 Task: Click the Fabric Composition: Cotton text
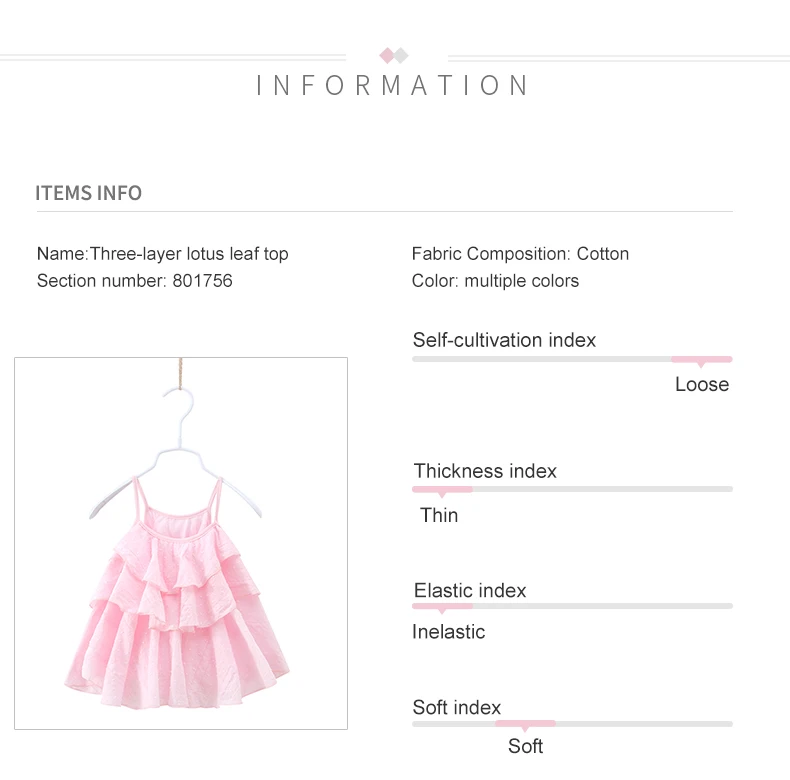[520, 253]
